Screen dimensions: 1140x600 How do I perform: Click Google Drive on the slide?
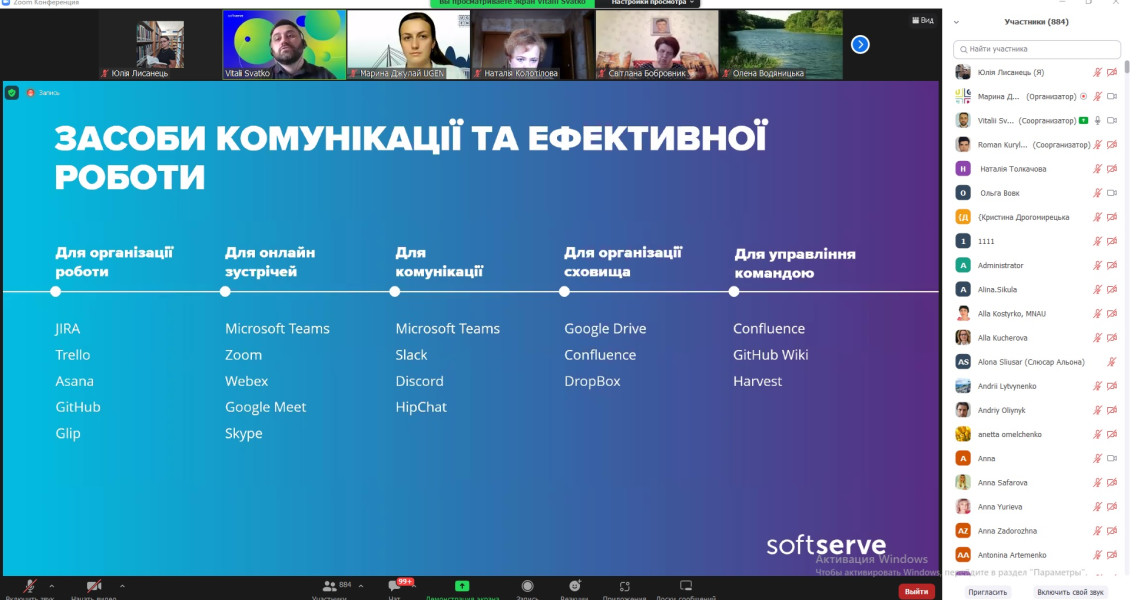(x=605, y=329)
